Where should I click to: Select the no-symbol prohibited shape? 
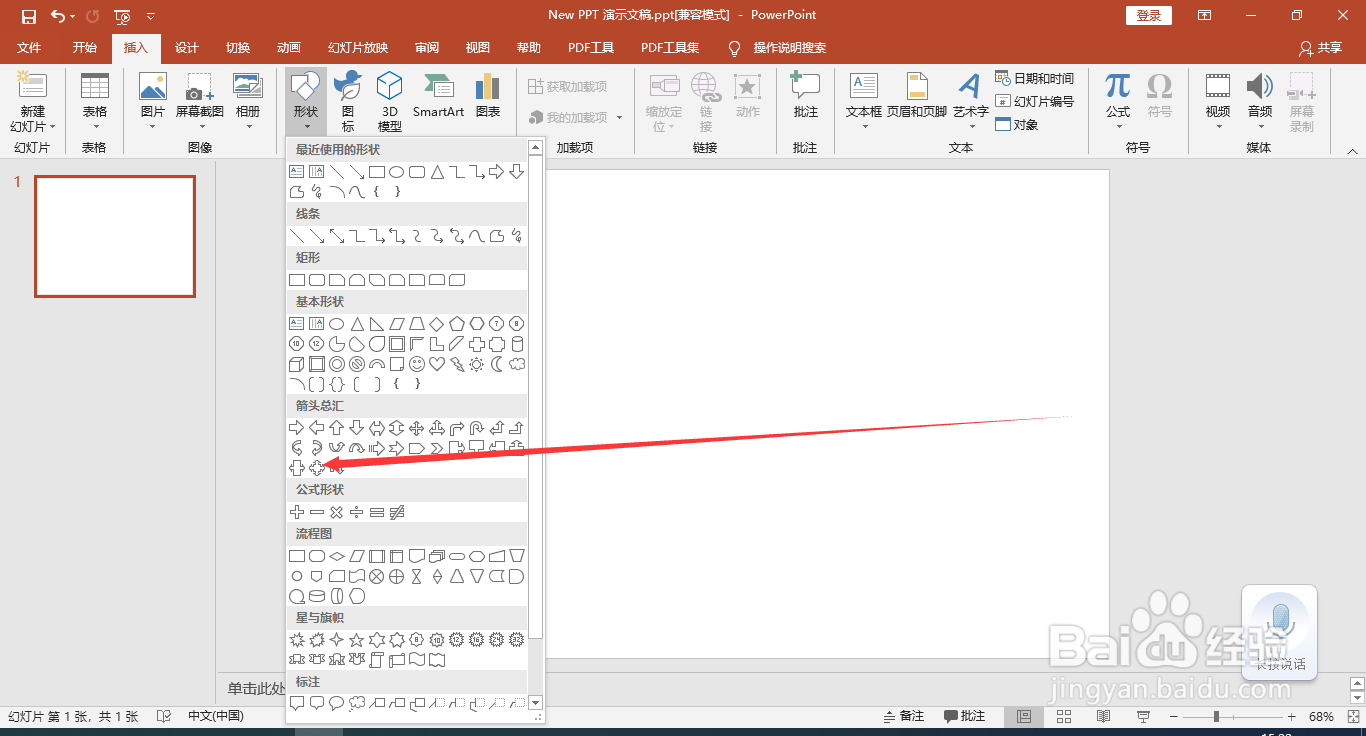(357, 364)
